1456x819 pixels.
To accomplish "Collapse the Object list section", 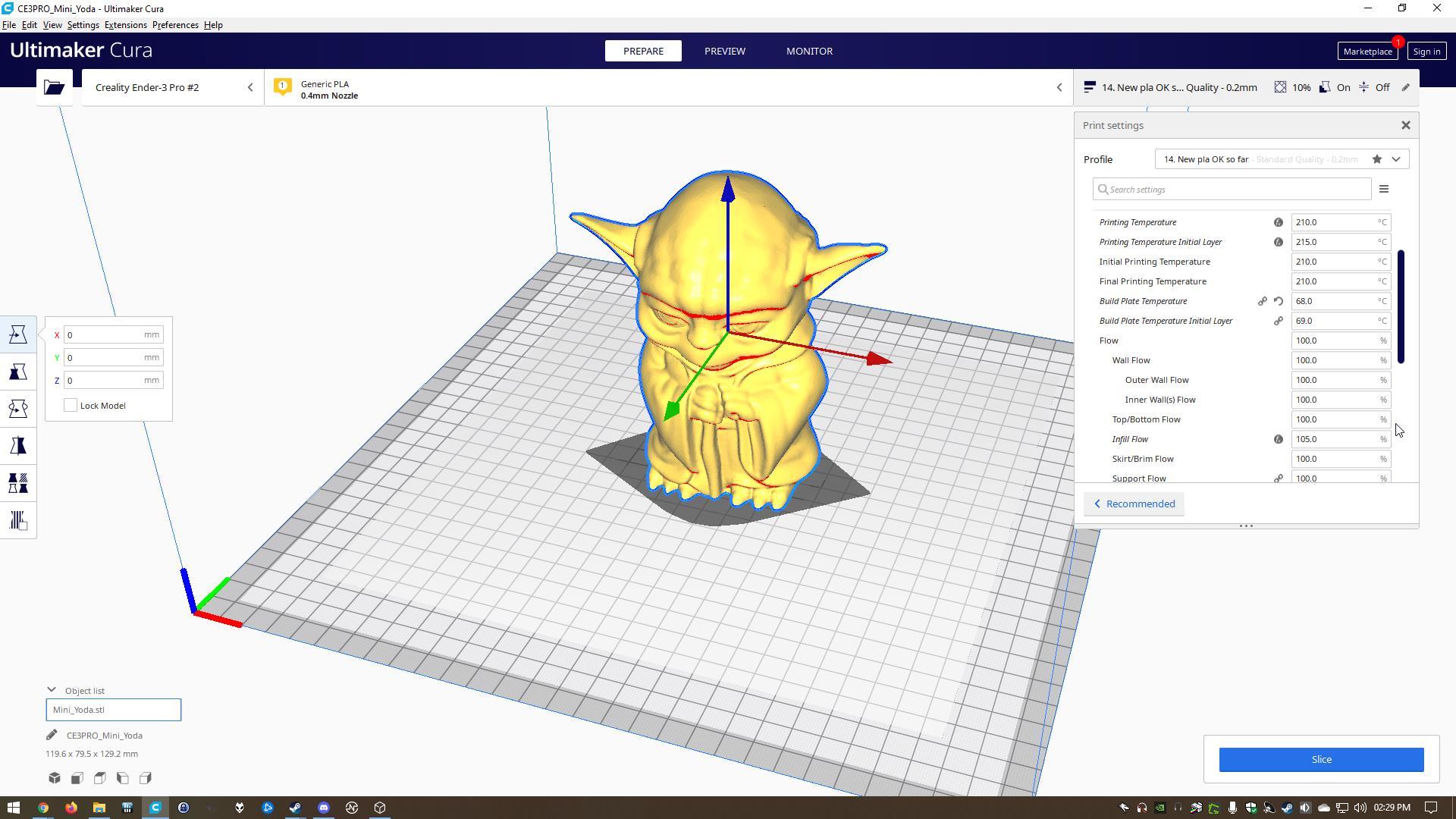I will click(x=52, y=690).
